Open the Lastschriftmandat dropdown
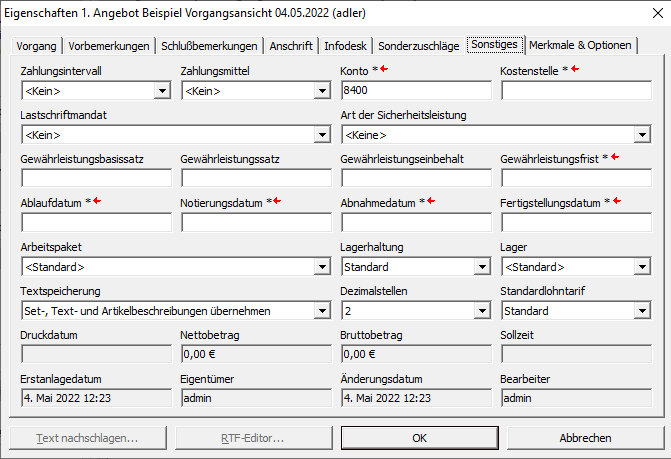Screen dimensions: 671x459 322,135
